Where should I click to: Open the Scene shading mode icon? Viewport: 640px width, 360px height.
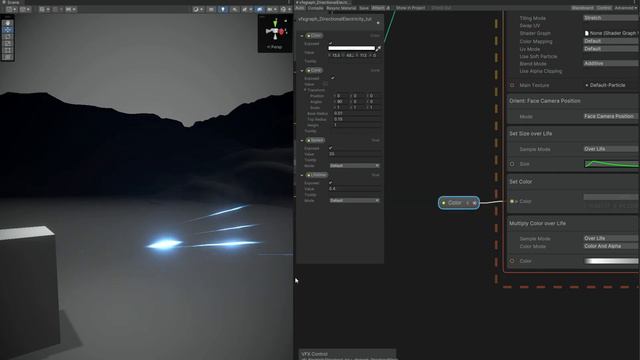point(198,9)
